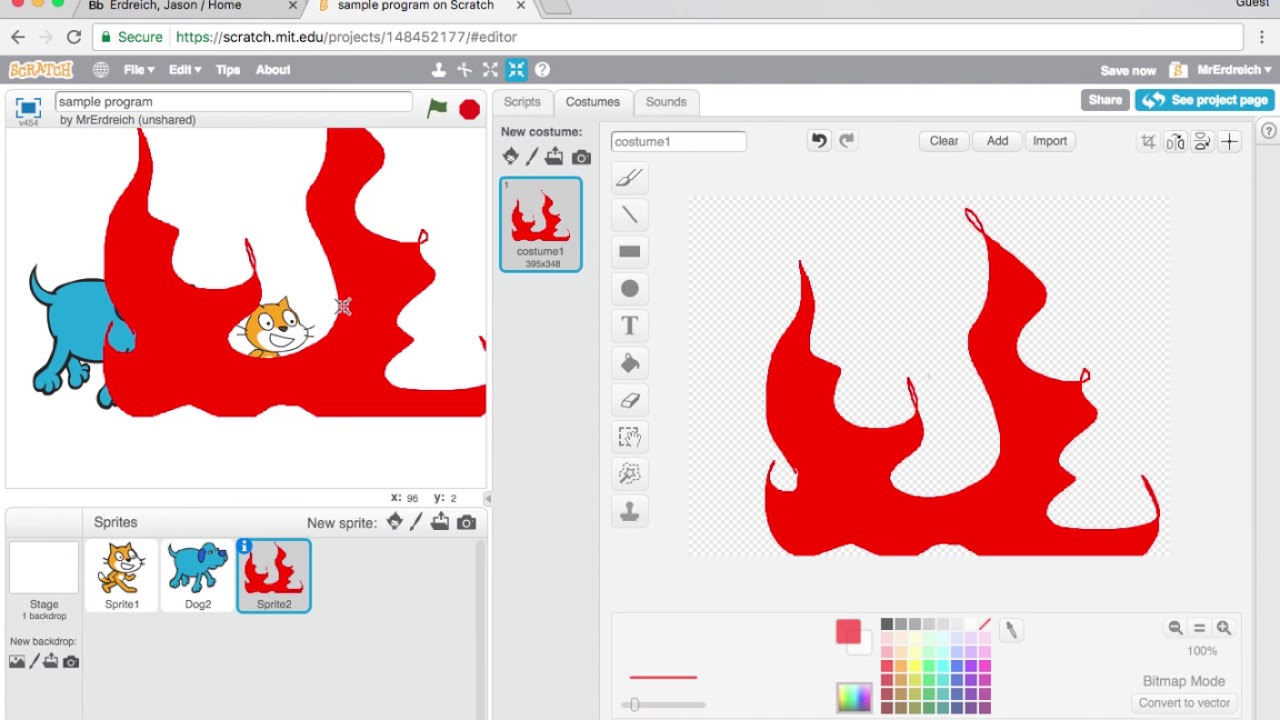Create new sprite from camera

pos(466,523)
